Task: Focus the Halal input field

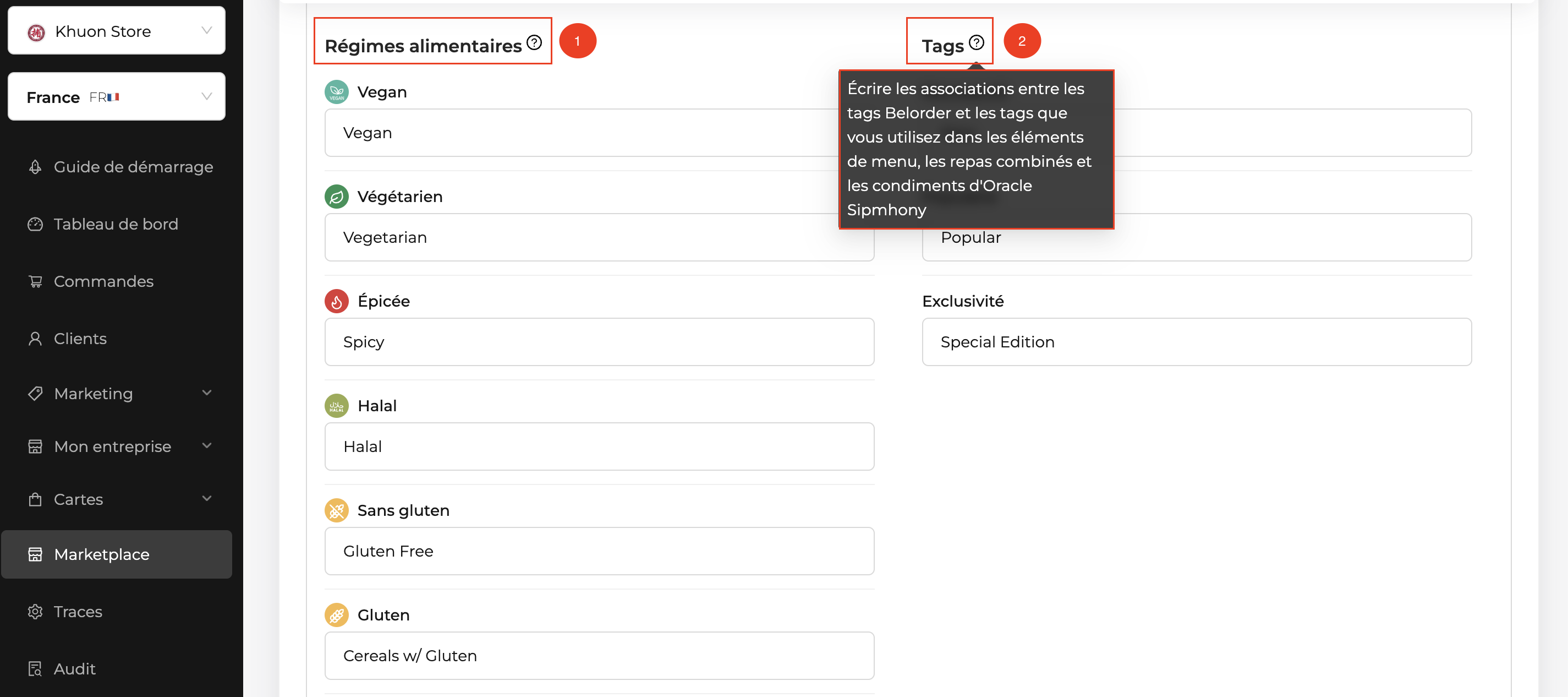Action: tap(600, 446)
